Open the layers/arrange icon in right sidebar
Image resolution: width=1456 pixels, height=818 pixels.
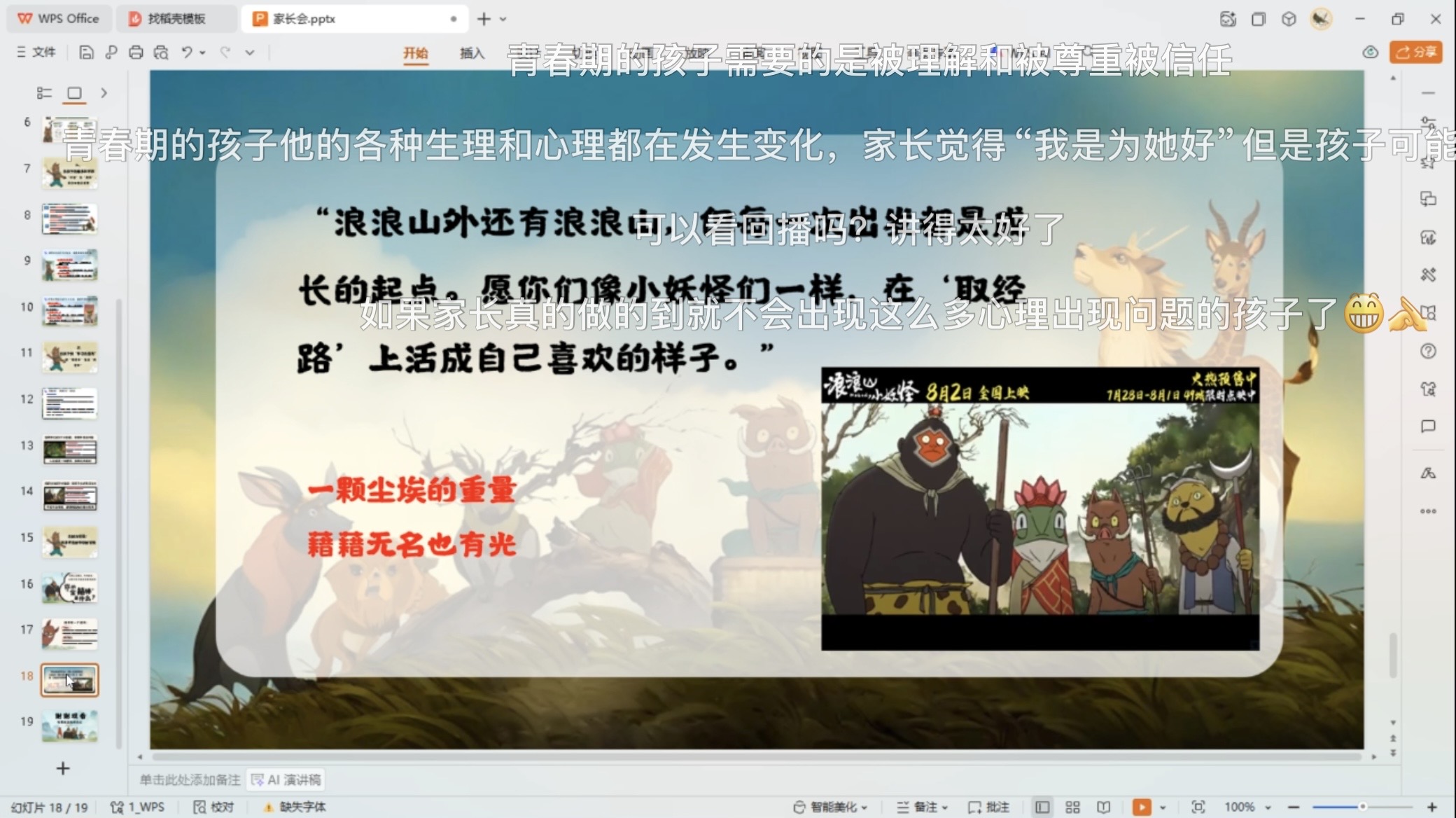coord(1429,199)
